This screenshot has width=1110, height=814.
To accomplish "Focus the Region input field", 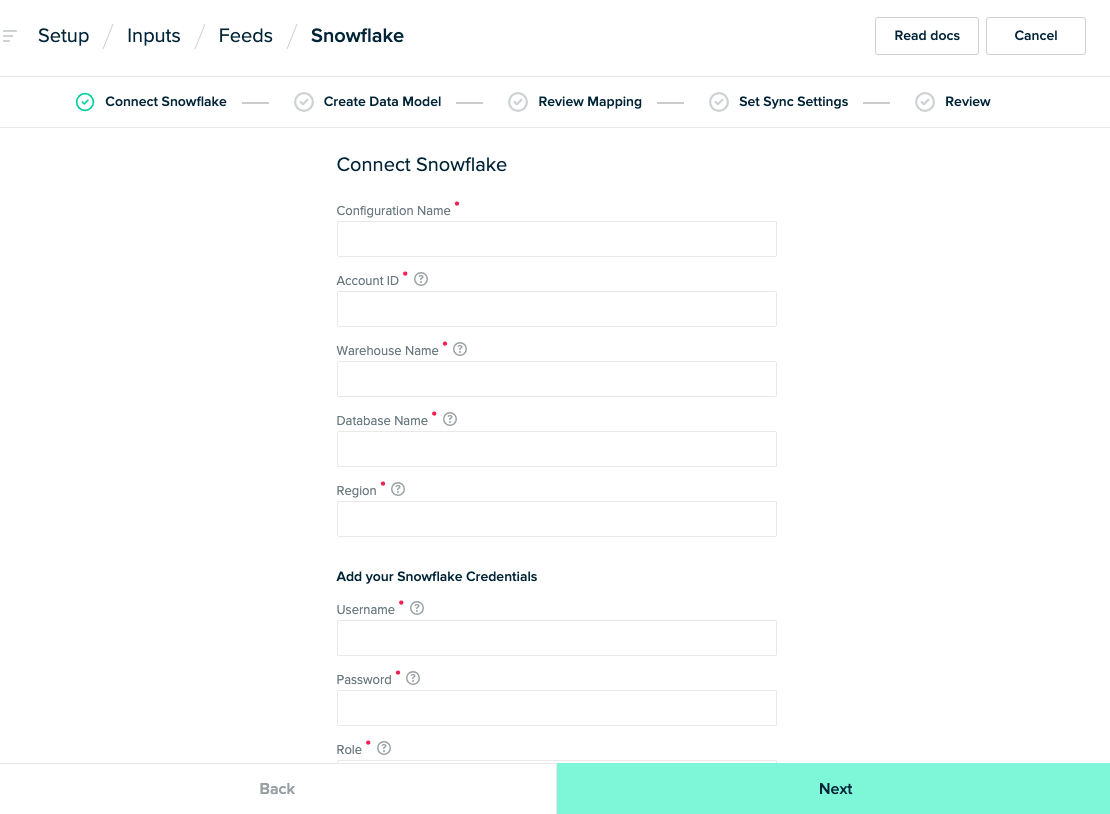I will [x=556, y=520].
